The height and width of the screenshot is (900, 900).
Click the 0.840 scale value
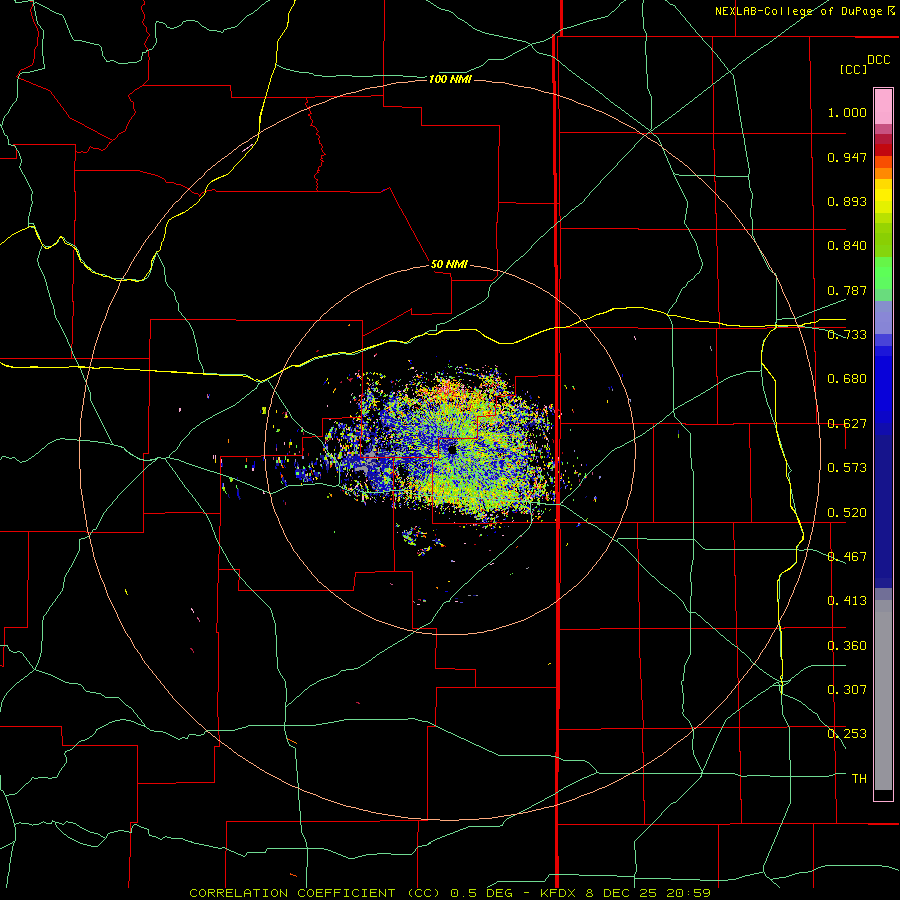847,246
